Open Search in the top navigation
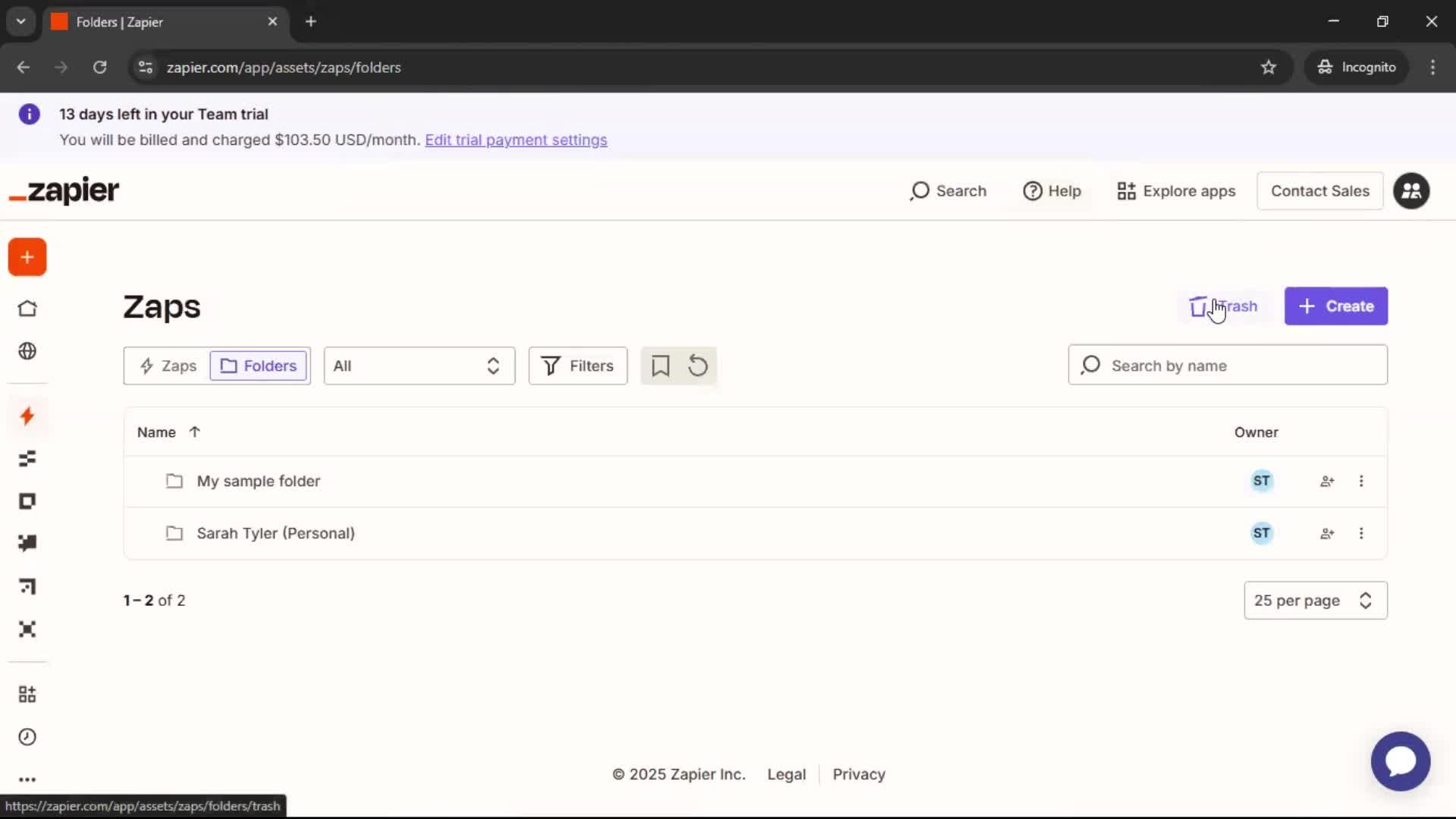The height and width of the screenshot is (819, 1456). 948,191
